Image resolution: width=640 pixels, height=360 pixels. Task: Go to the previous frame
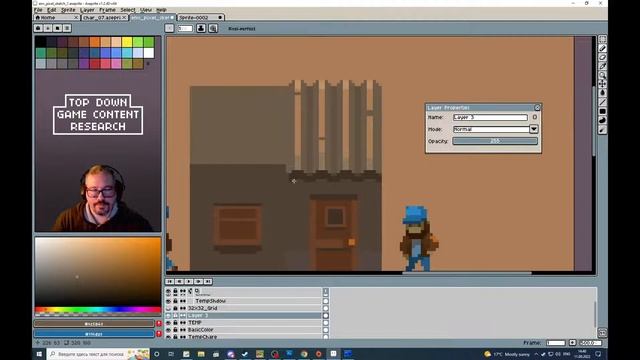(179, 282)
